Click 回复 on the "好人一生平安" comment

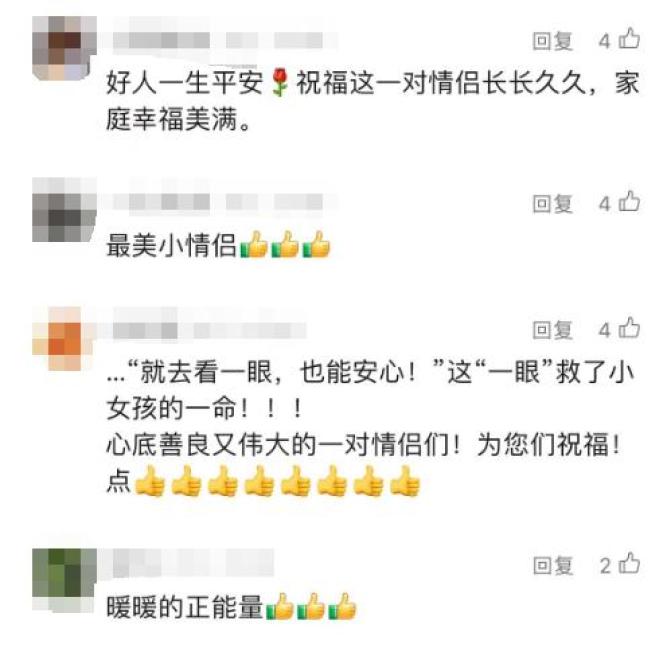(553, 41)
